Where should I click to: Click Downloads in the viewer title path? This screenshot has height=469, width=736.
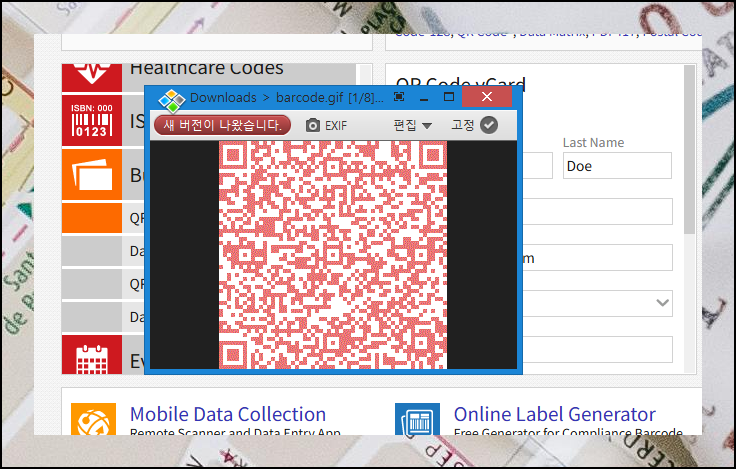click(223, 98)
